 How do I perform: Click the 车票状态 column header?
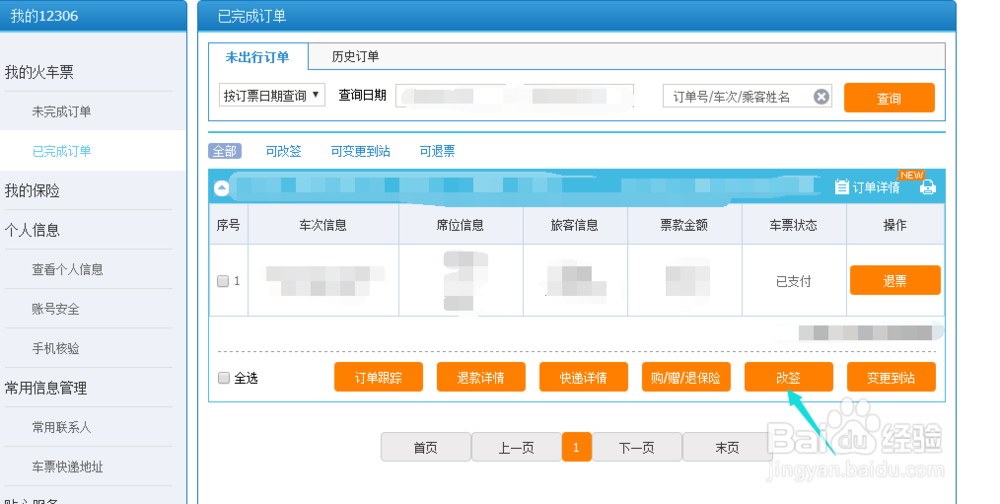point(793,225)
